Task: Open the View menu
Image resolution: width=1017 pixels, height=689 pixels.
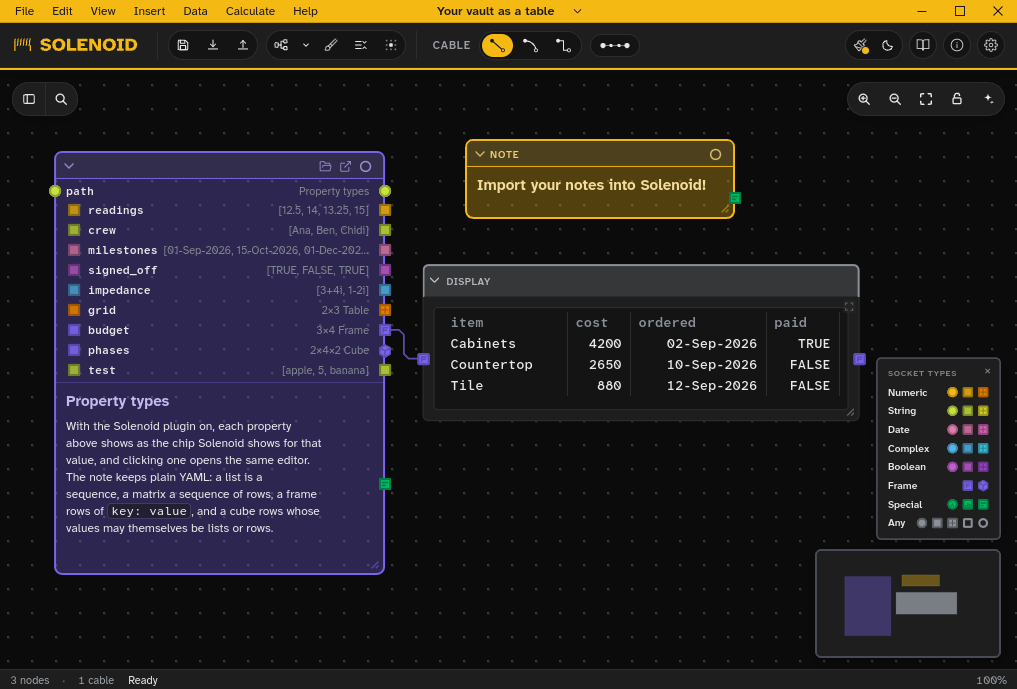Action: (102, 11)
